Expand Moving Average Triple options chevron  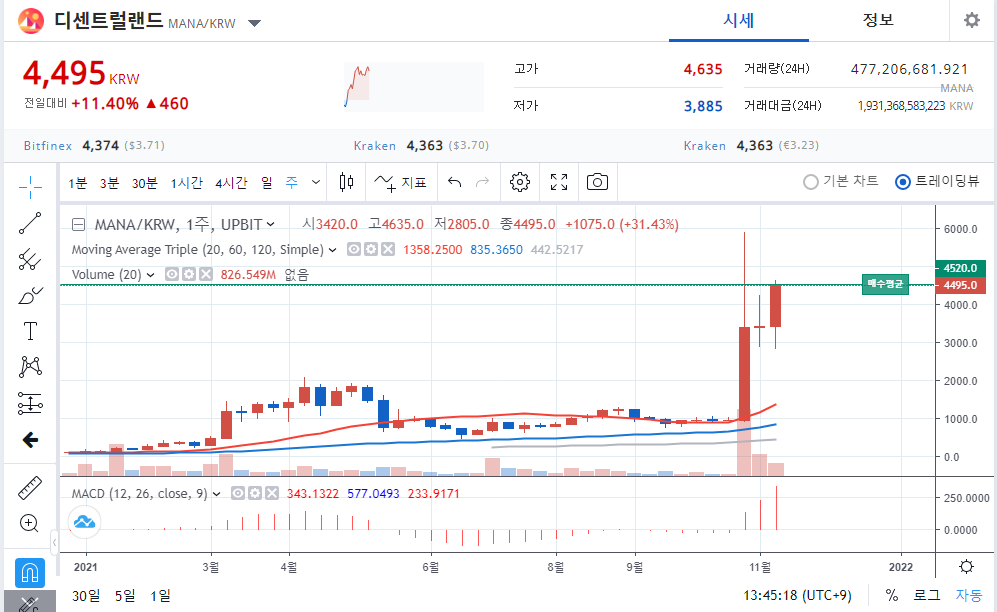coord(333,250)
